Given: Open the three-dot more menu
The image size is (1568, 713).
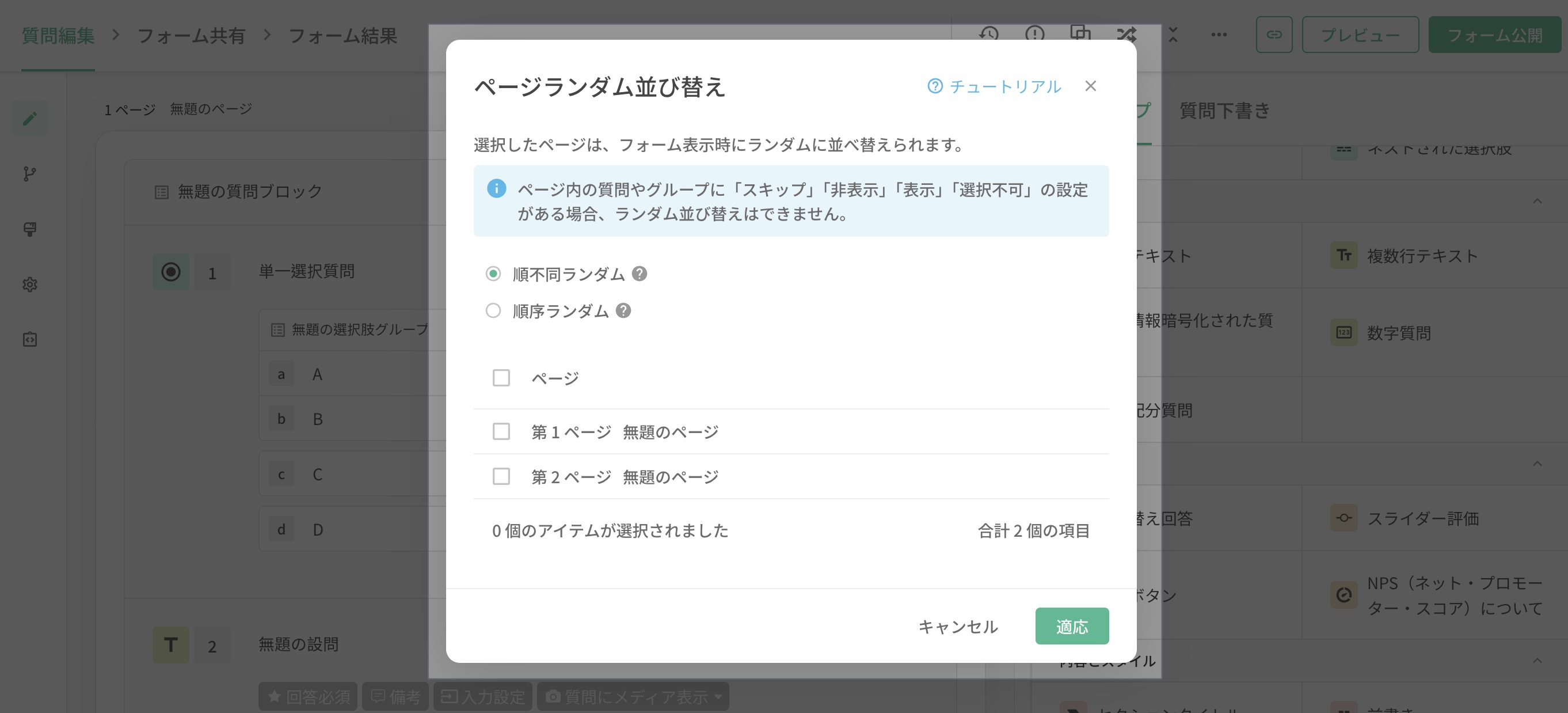Looking at the screenshot, I should click(1219, 35).
